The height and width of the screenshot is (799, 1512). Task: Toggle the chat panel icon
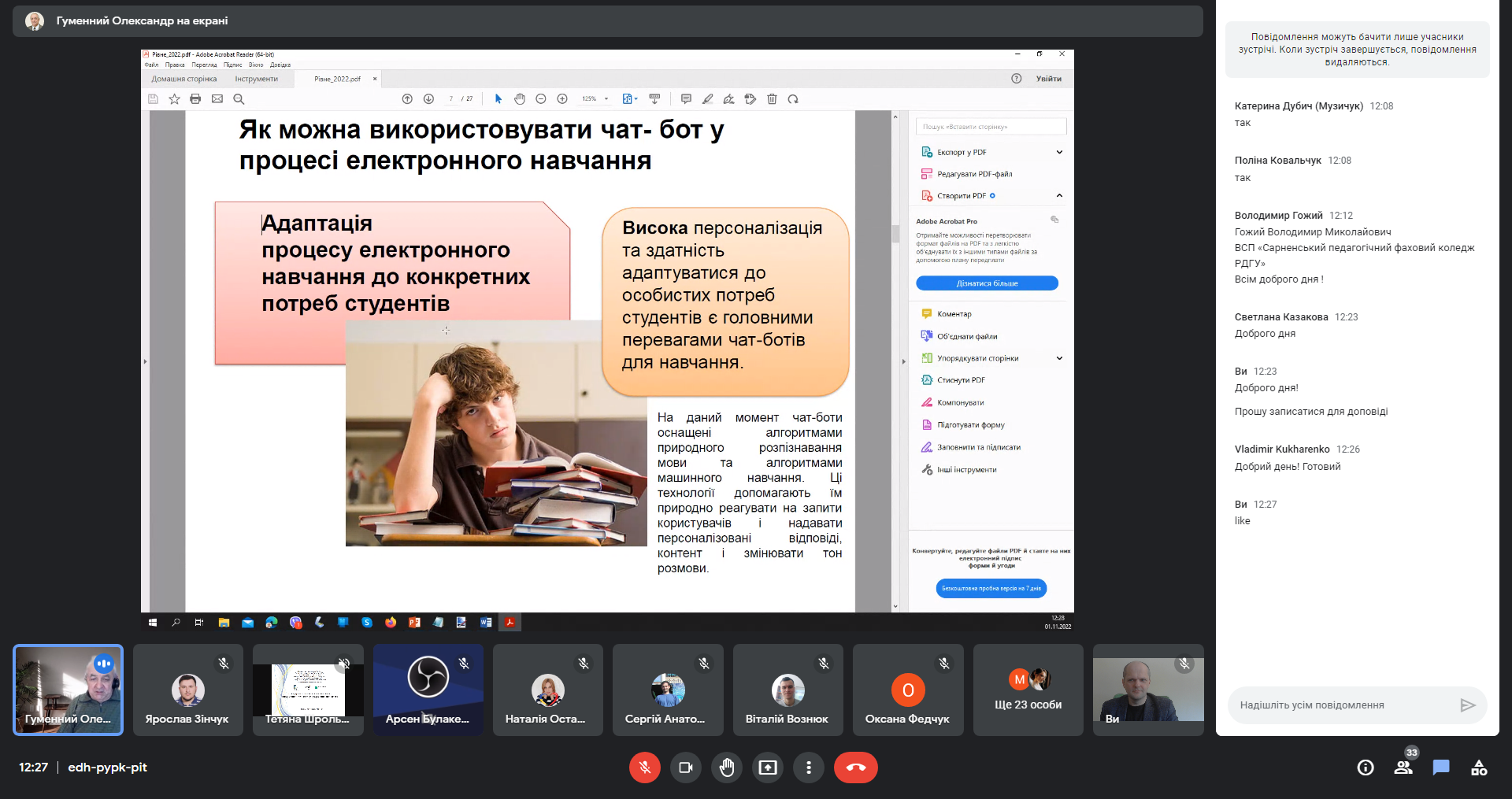(1441, 768)
